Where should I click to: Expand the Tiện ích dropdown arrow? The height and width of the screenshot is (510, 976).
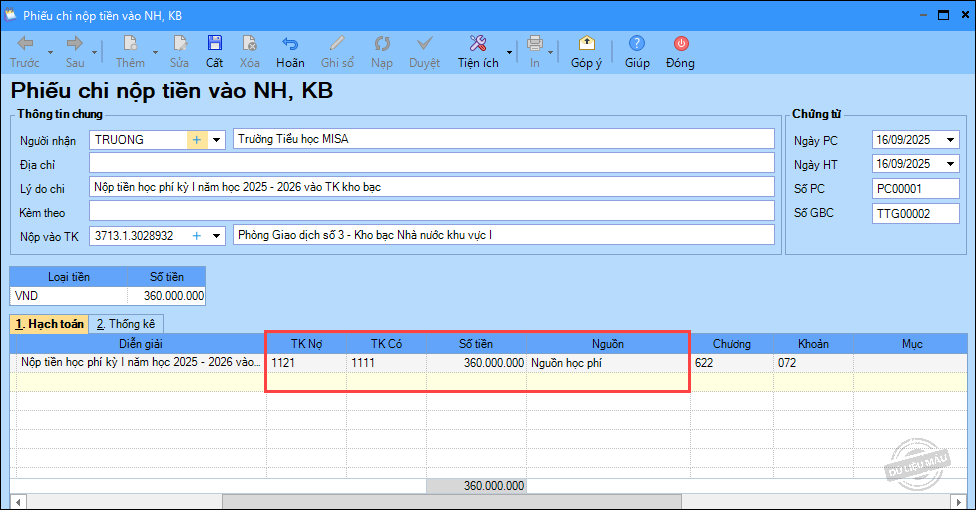pyautogui.click(x=509, y=52)
